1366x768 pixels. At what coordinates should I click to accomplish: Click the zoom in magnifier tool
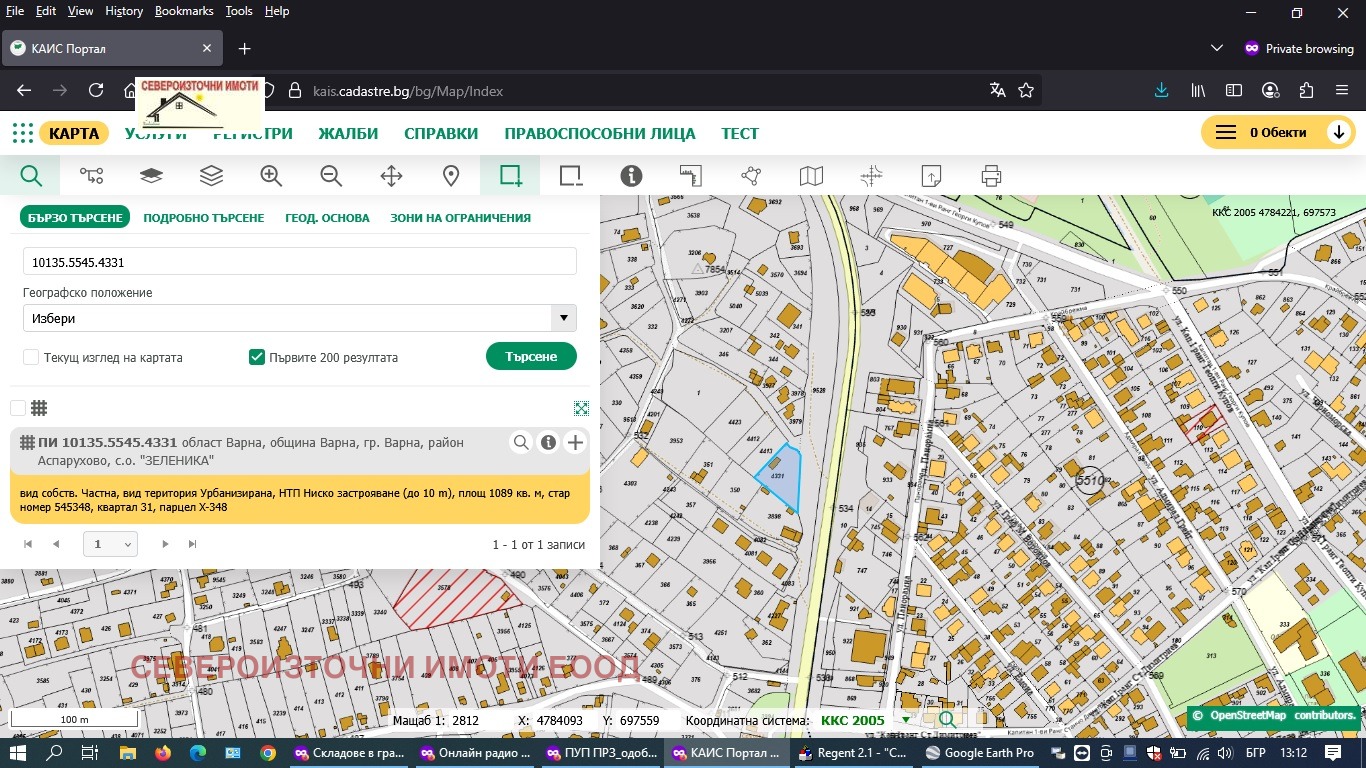pos(271,176)
